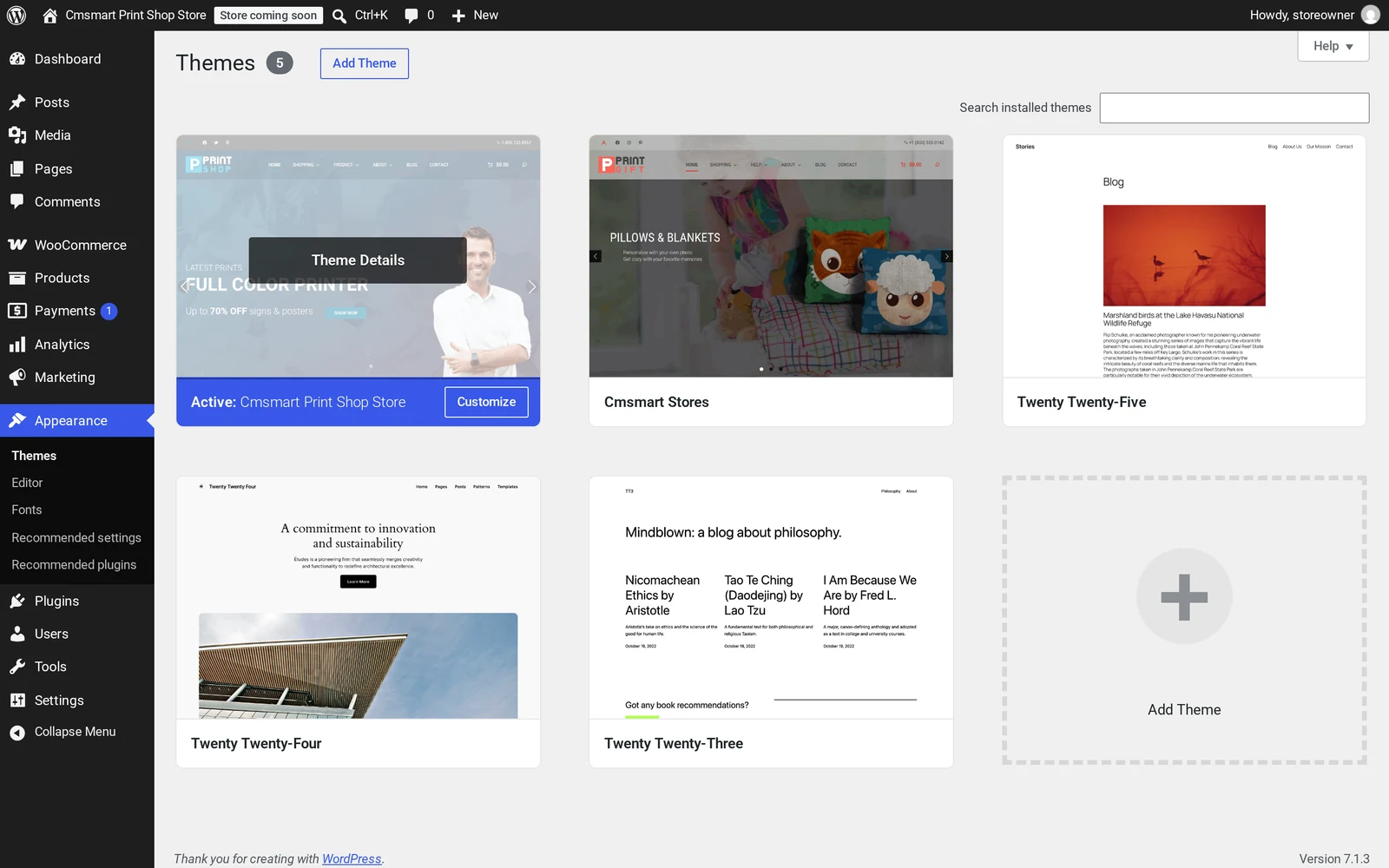Select the Cmsmart Stores theme thumbnail
1389x868 pixels.
click(x=771, y=256)
